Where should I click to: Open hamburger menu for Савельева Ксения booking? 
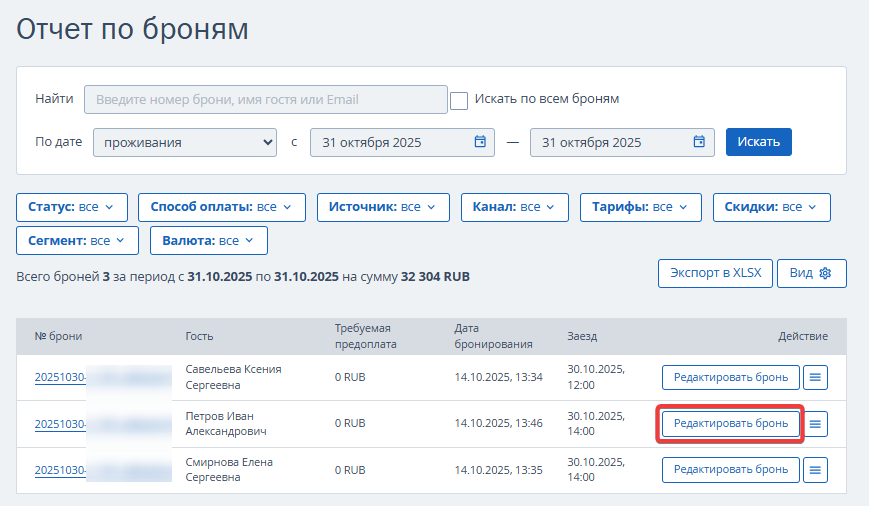tap(815, 377)
